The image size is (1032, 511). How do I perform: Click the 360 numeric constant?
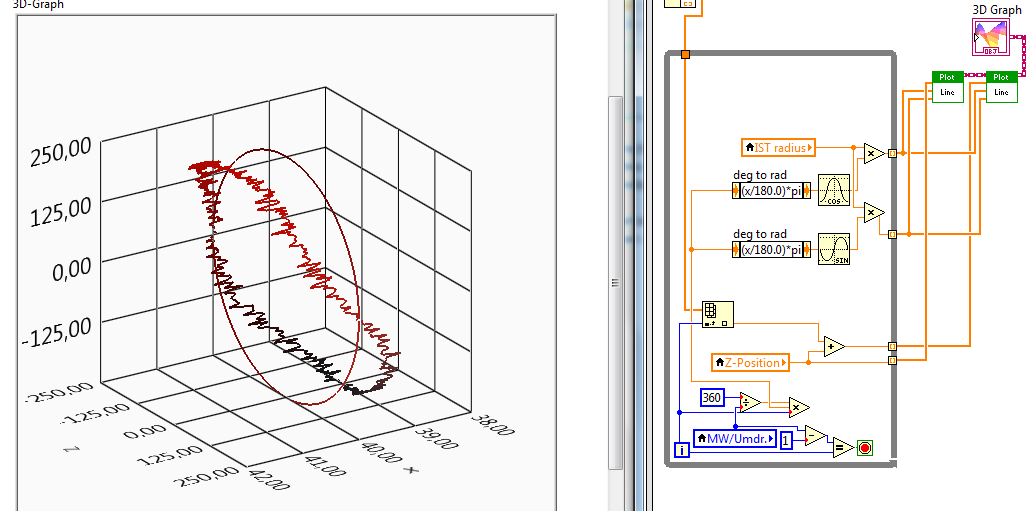pyautogui.click(x=711, y=398)
